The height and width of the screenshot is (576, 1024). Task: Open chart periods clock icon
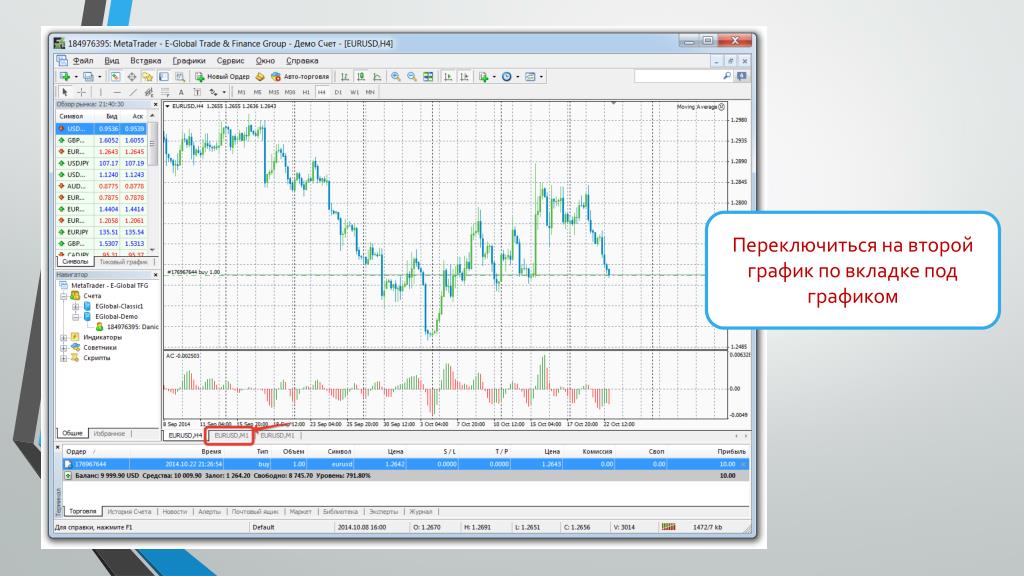[x=507, y=76]
